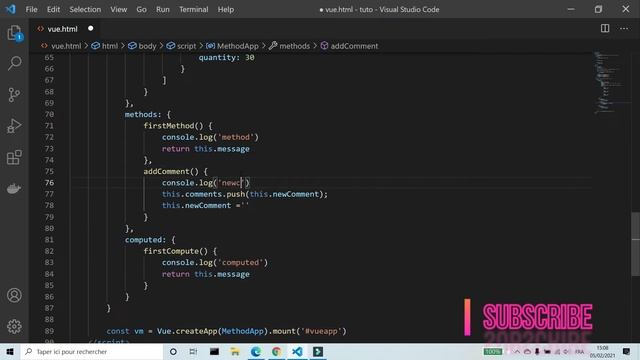Open the More Actions ellipsis menu
640x360 pixels.
pyautogui.click(x=624, y=28)
